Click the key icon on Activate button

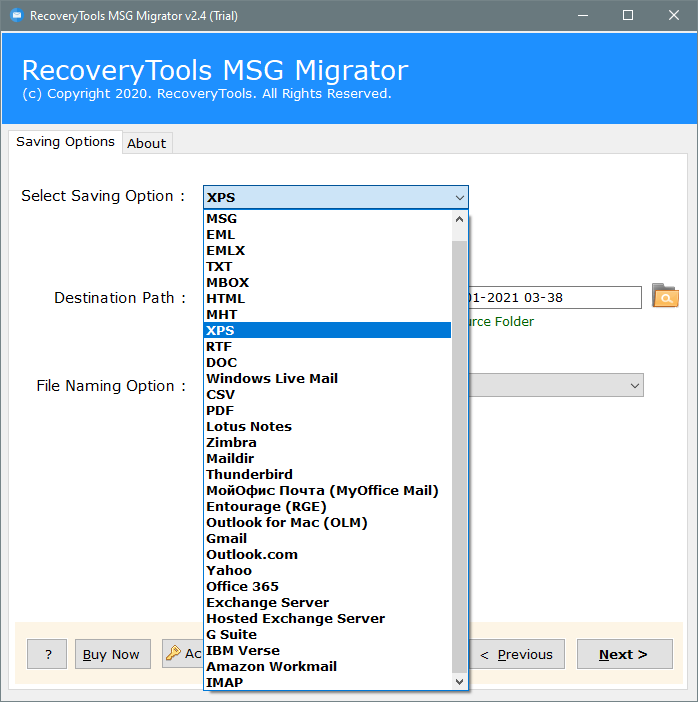pyautogui.click(x=173, y=653)
